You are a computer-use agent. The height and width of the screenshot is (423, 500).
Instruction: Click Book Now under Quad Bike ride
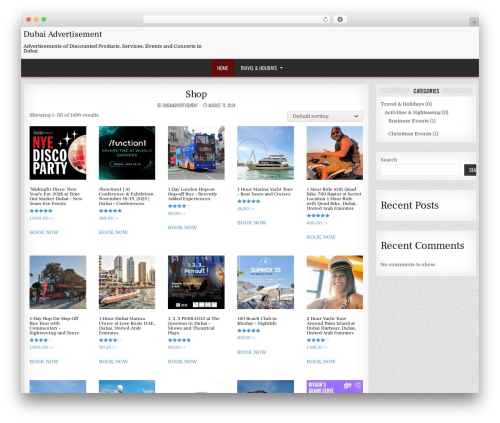coord(321,237)
